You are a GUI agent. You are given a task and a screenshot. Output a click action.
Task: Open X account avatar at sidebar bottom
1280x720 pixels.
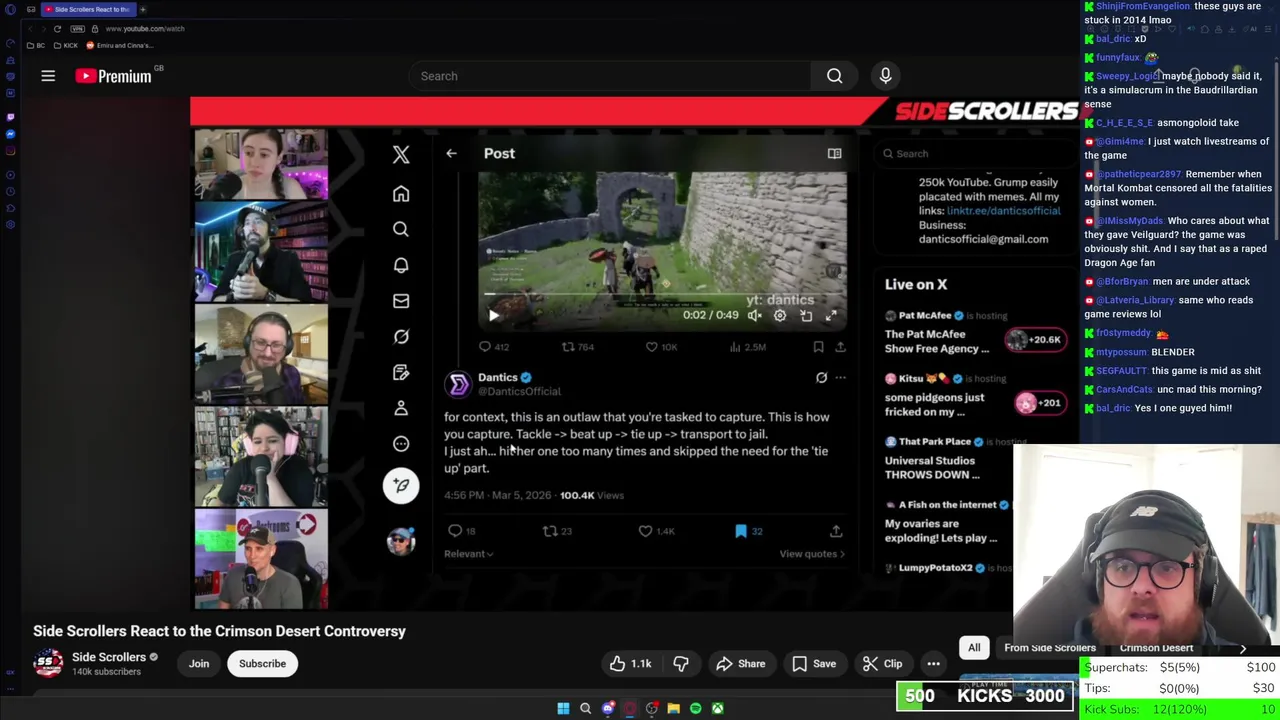401,541
